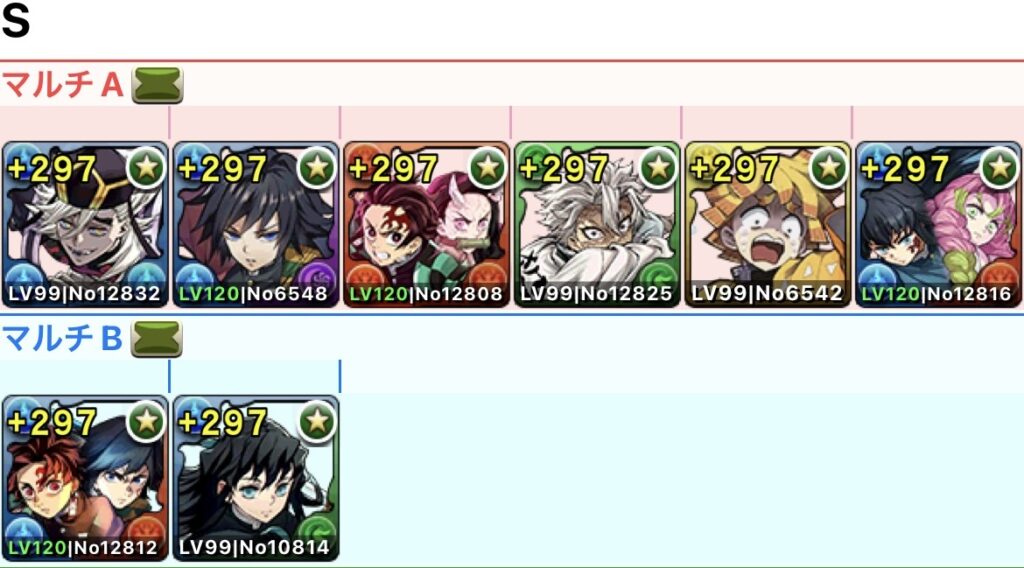Click the green badge next to マルチ B
This screenshot has width=1024, height=568.
pyautogui.click(x=157, y=339)
